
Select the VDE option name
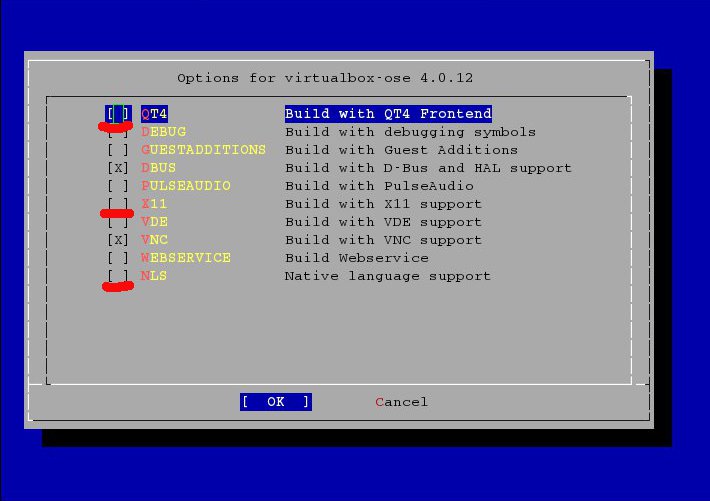pos(154,222)
